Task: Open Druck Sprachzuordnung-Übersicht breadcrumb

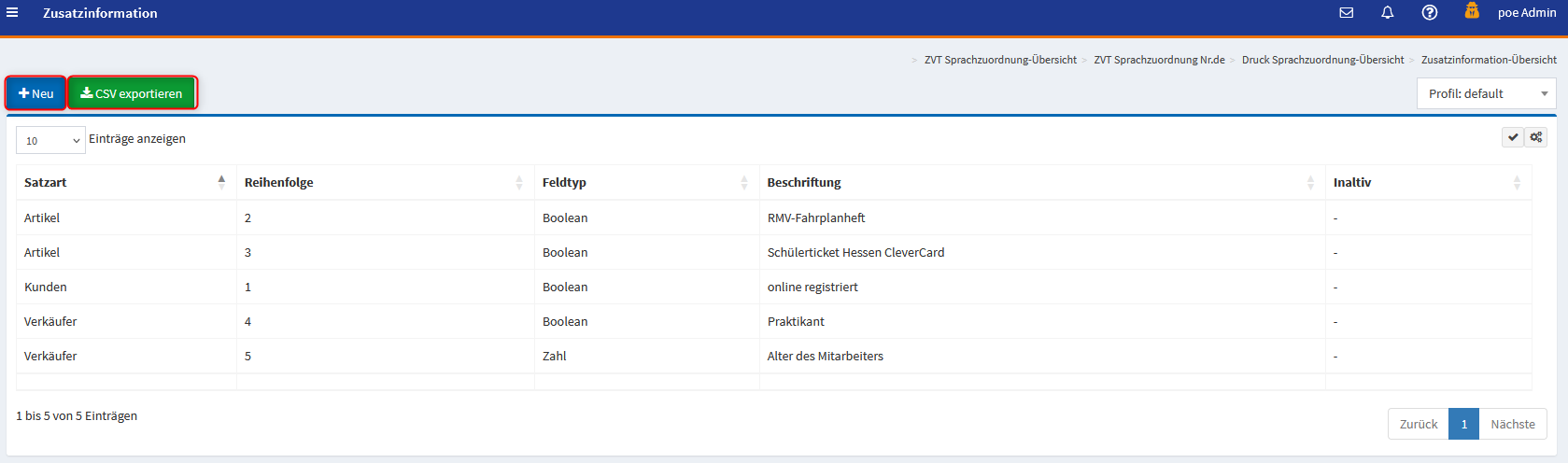Action: pyautogui.click(x=1322, y=60)
